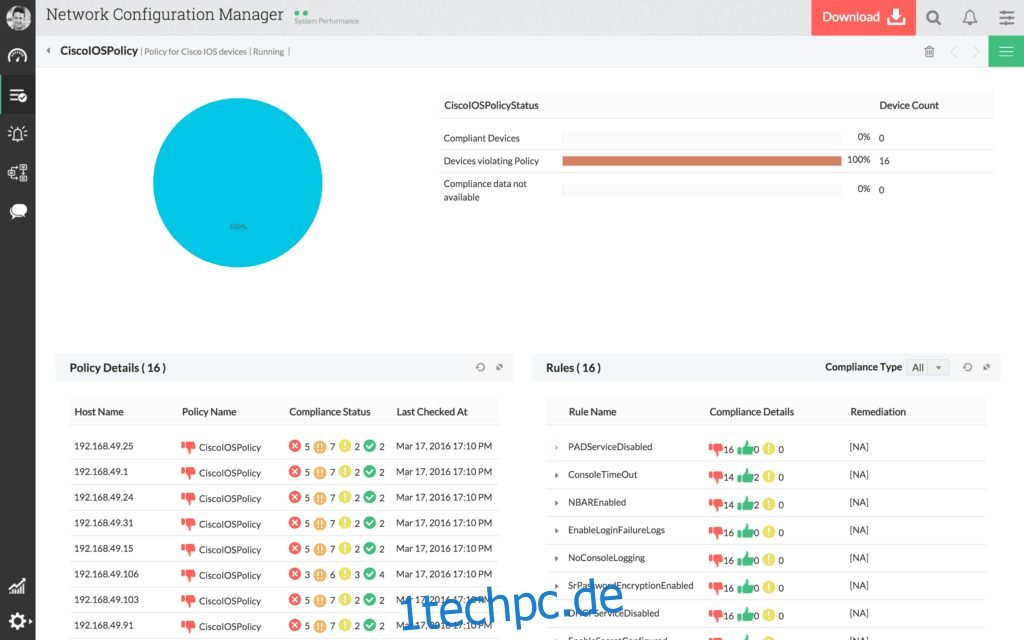Viewport: 1024px width, 640px height.
Task: Click the Remediation column header
Action: click(878, 412)
